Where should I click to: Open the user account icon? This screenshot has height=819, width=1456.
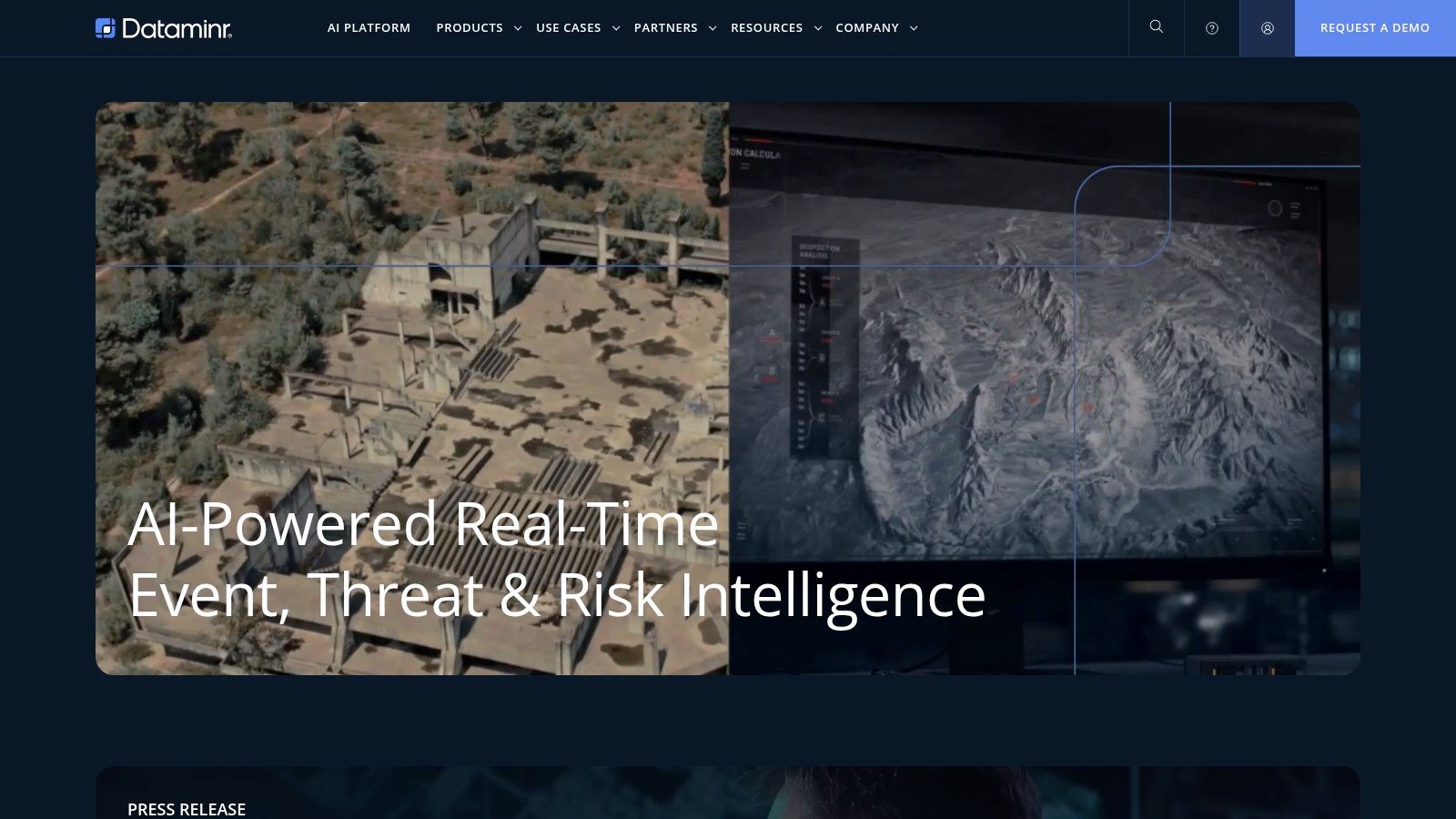coord(1268,28)
